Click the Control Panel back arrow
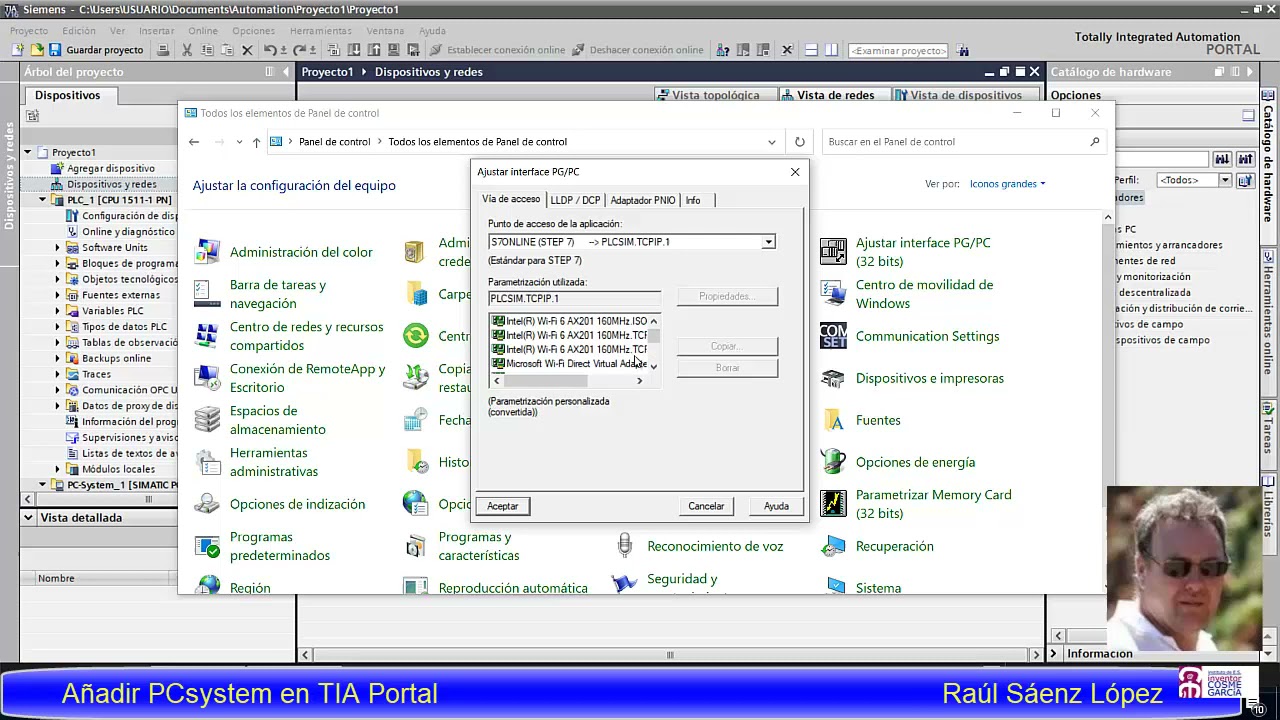This screenshot has width=1280, height=720. click(194, 142)
